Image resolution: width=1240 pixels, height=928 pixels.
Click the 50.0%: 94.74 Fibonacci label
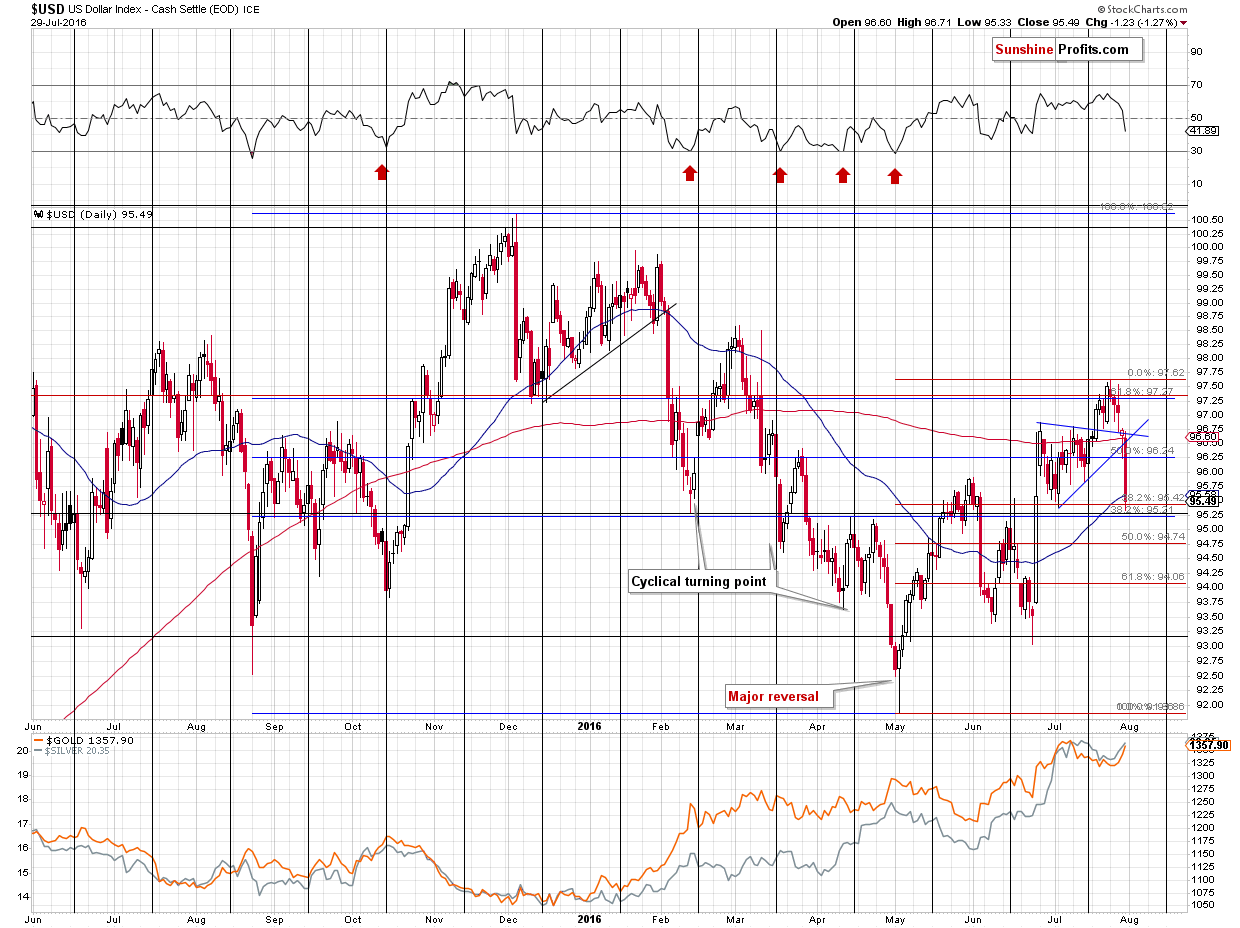[x=1152, y=537]
